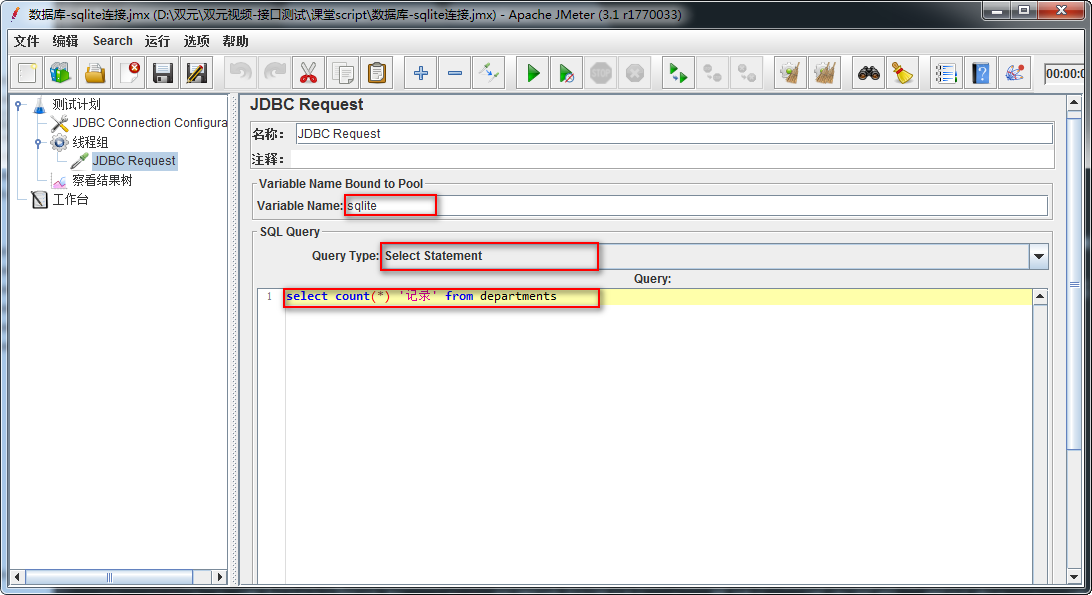Image resolution: width=1092 pixels, height=595 pixels.
Task: Click tree panel scroll left arrow
Action: coord(17,577)
